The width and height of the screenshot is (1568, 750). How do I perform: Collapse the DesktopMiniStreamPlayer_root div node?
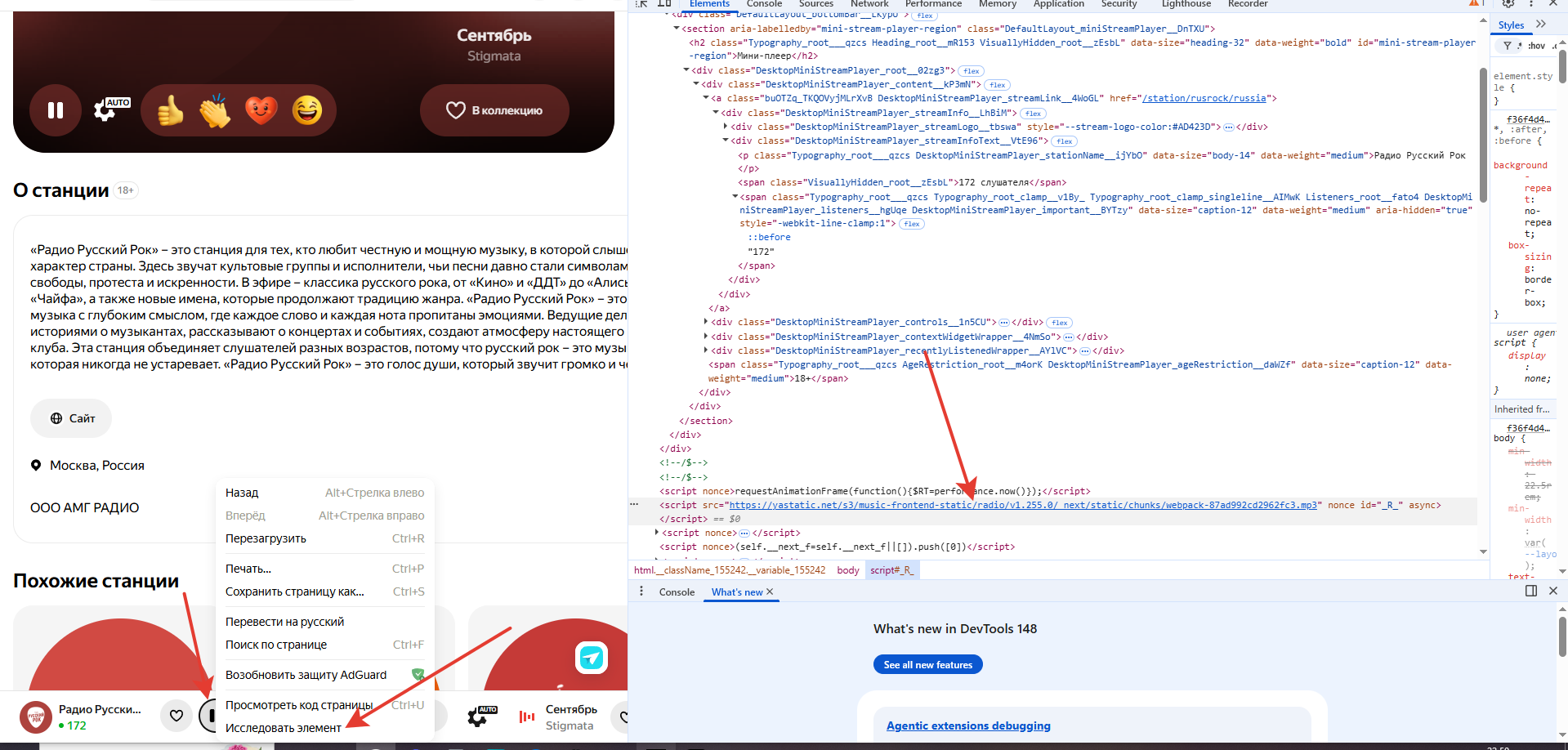[x=686, y=70]
